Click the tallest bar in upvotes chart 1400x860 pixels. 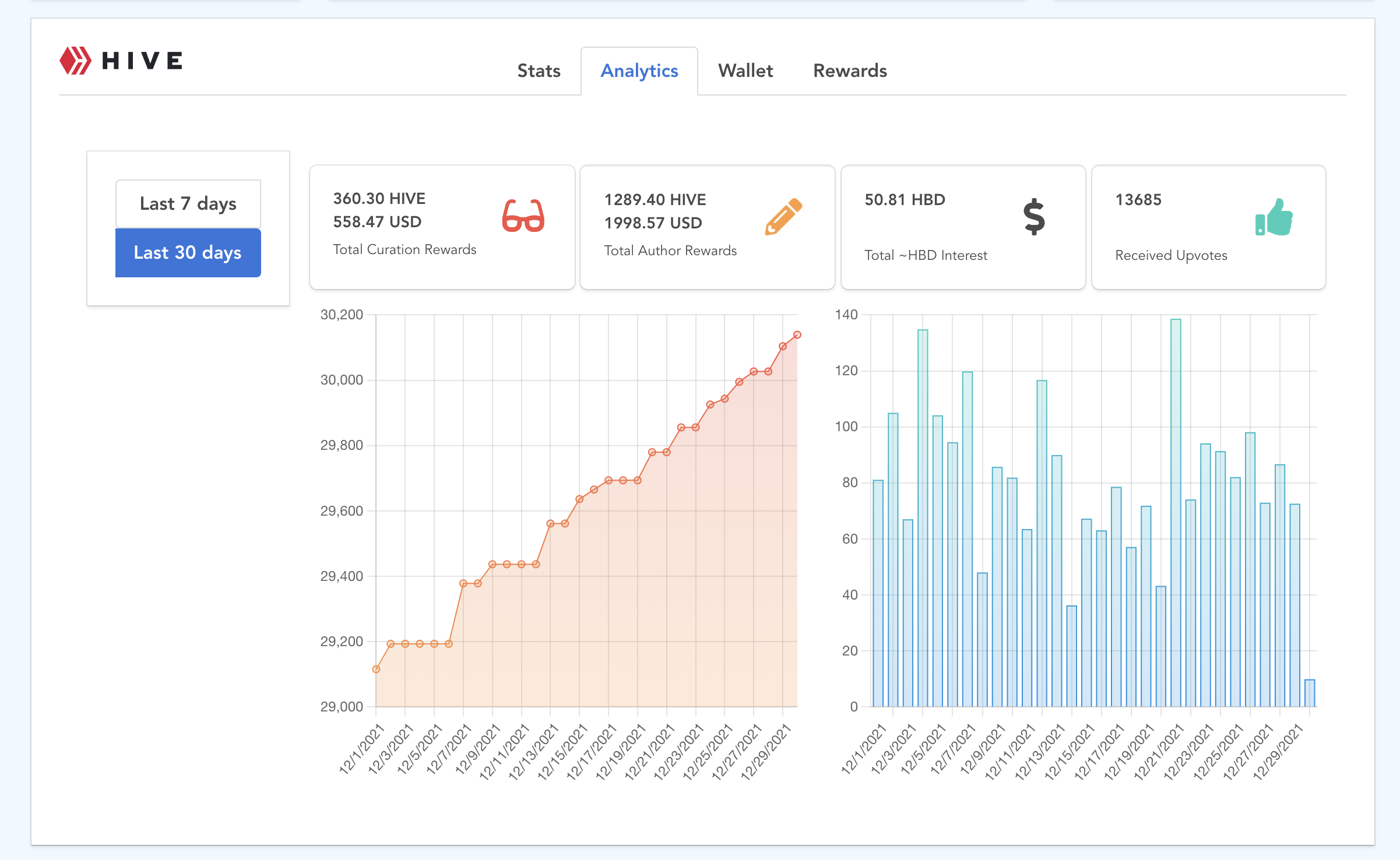pyautogui.click(x=1176, y=513)
